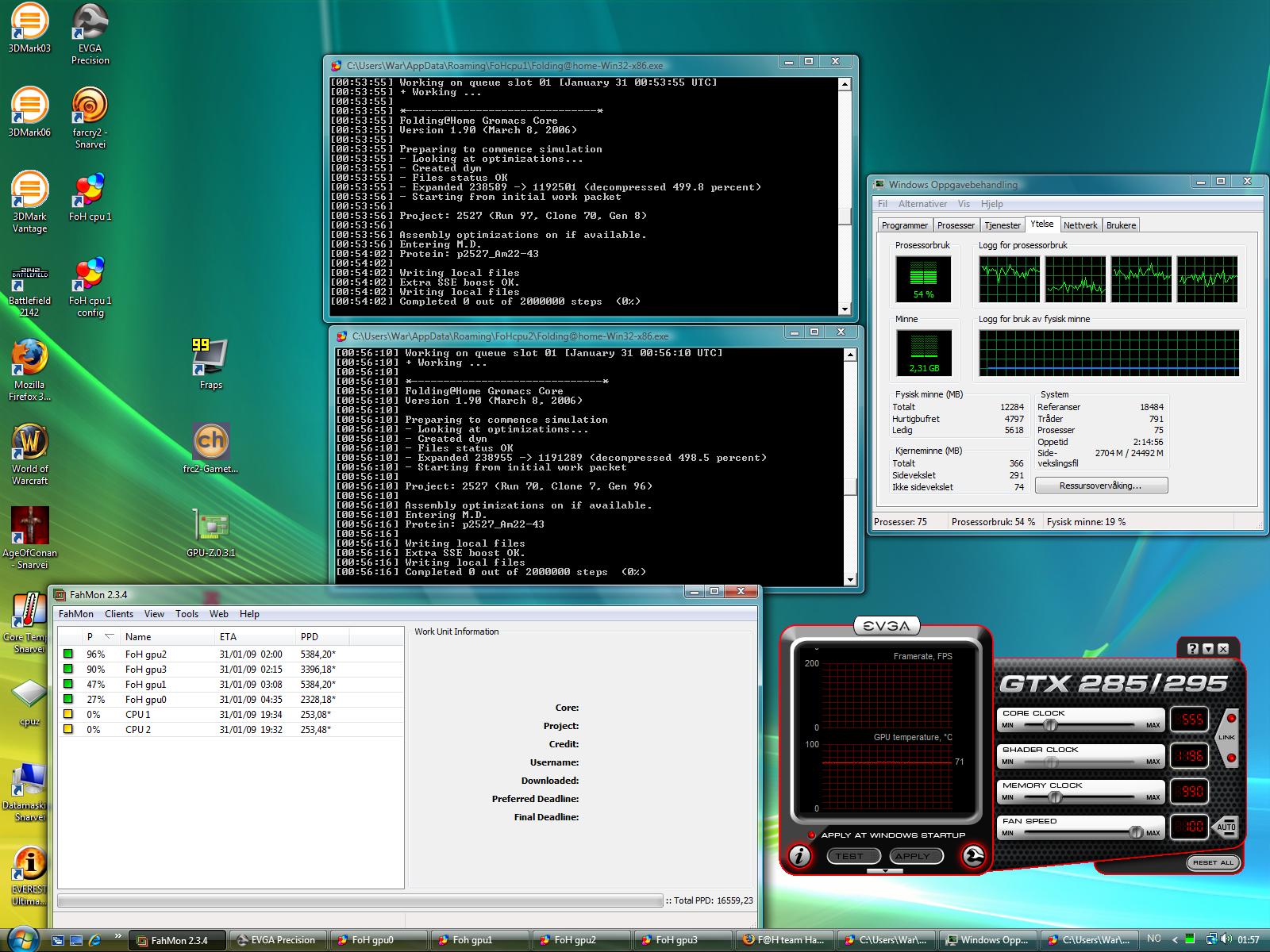Viewport: 1270px width, 952px height.
Task: Switch to the Tjenester tab
Action: 1003,225
